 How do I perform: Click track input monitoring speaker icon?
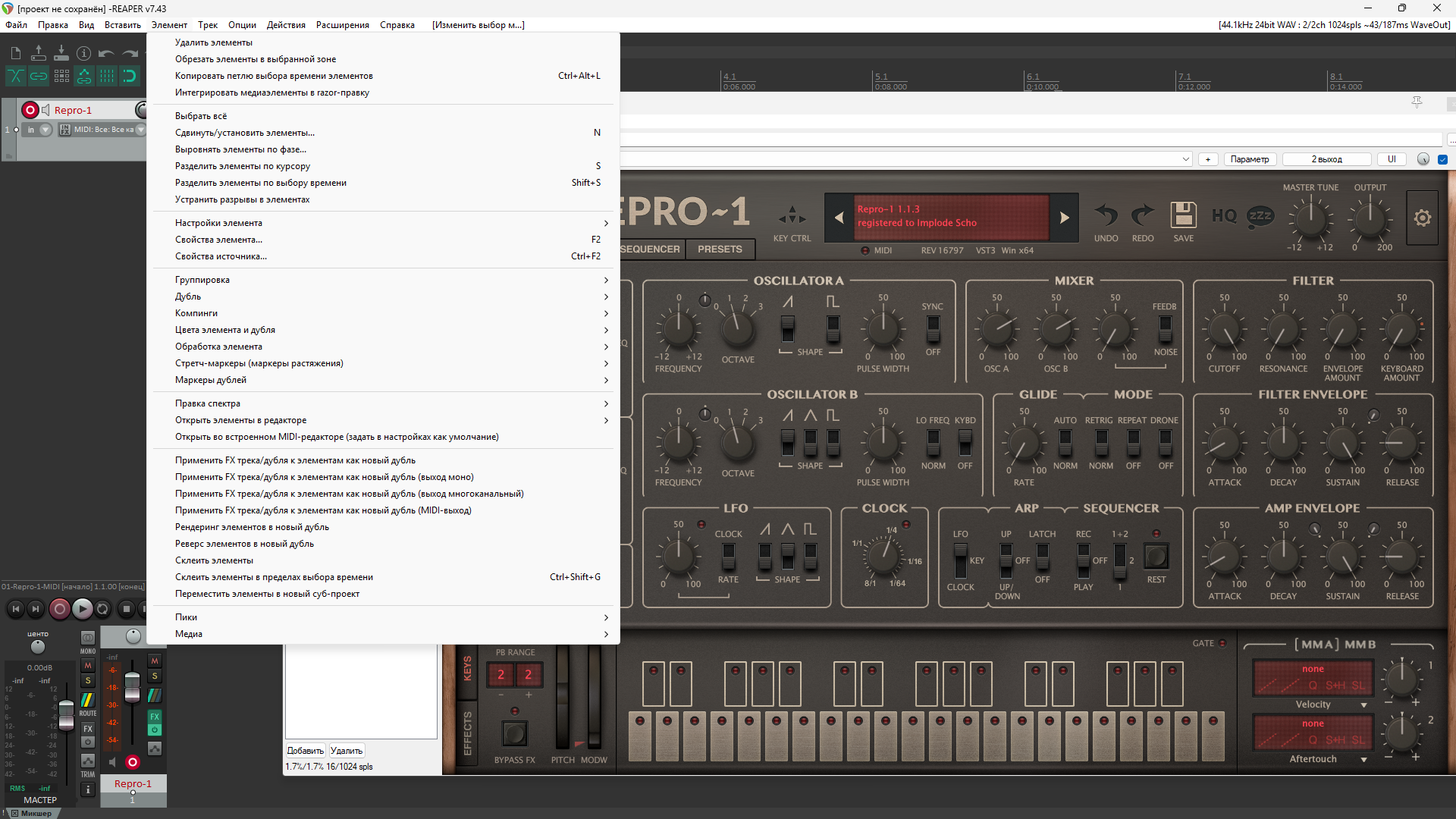(45, 110)
